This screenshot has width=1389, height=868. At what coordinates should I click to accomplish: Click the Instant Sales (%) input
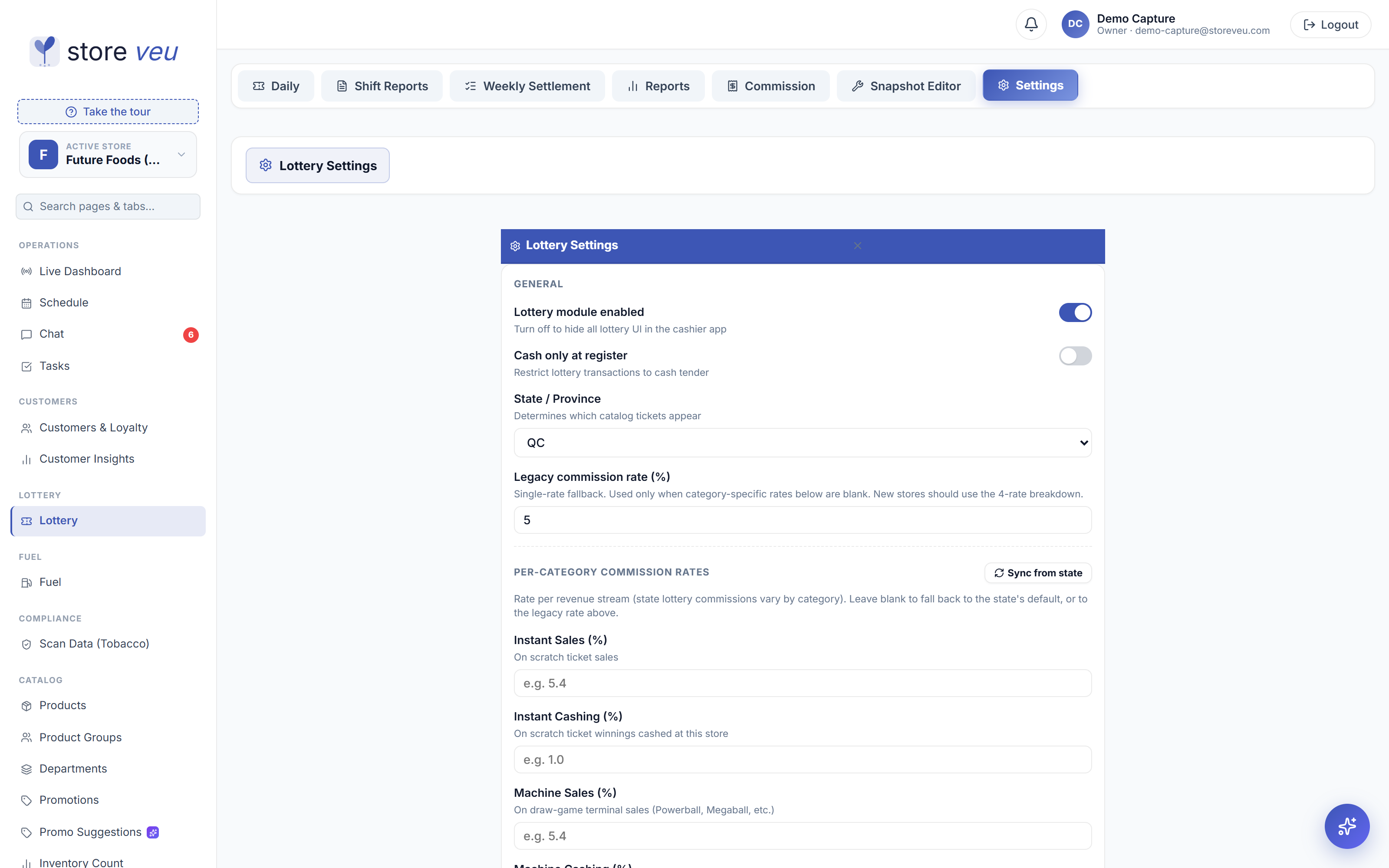(x=803, y=683)
